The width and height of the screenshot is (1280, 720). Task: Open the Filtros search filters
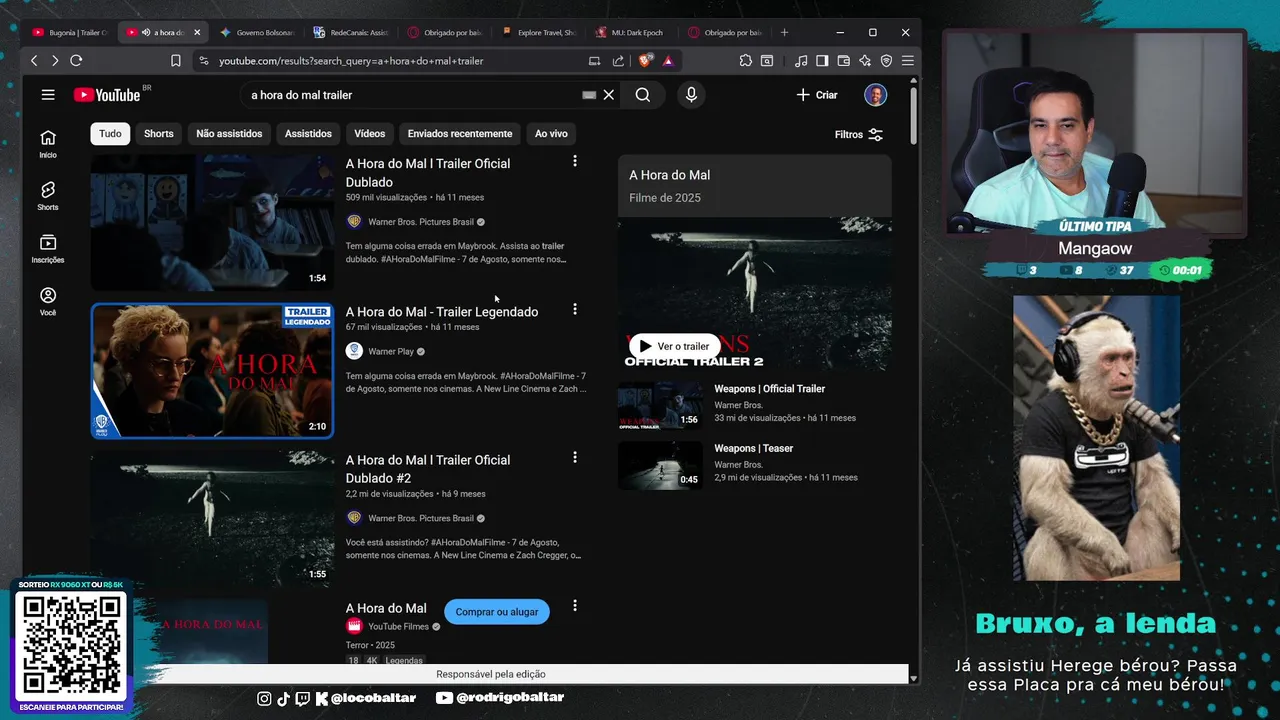click(859, 134)
